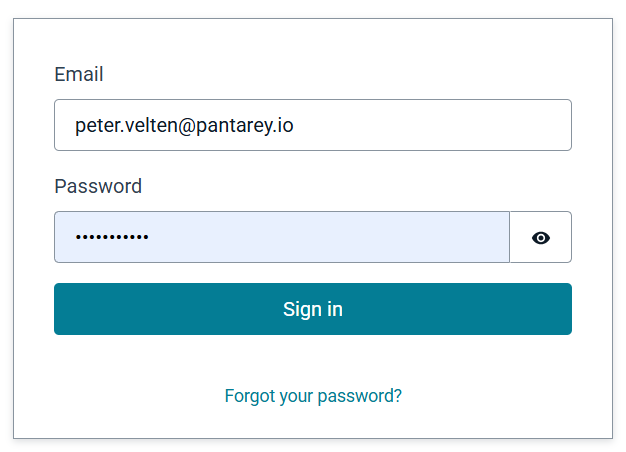Click the peter.velten@pantarey.io email text
Image resolution: width=626 pixels, height=452 pixels.
coord(184,126)
